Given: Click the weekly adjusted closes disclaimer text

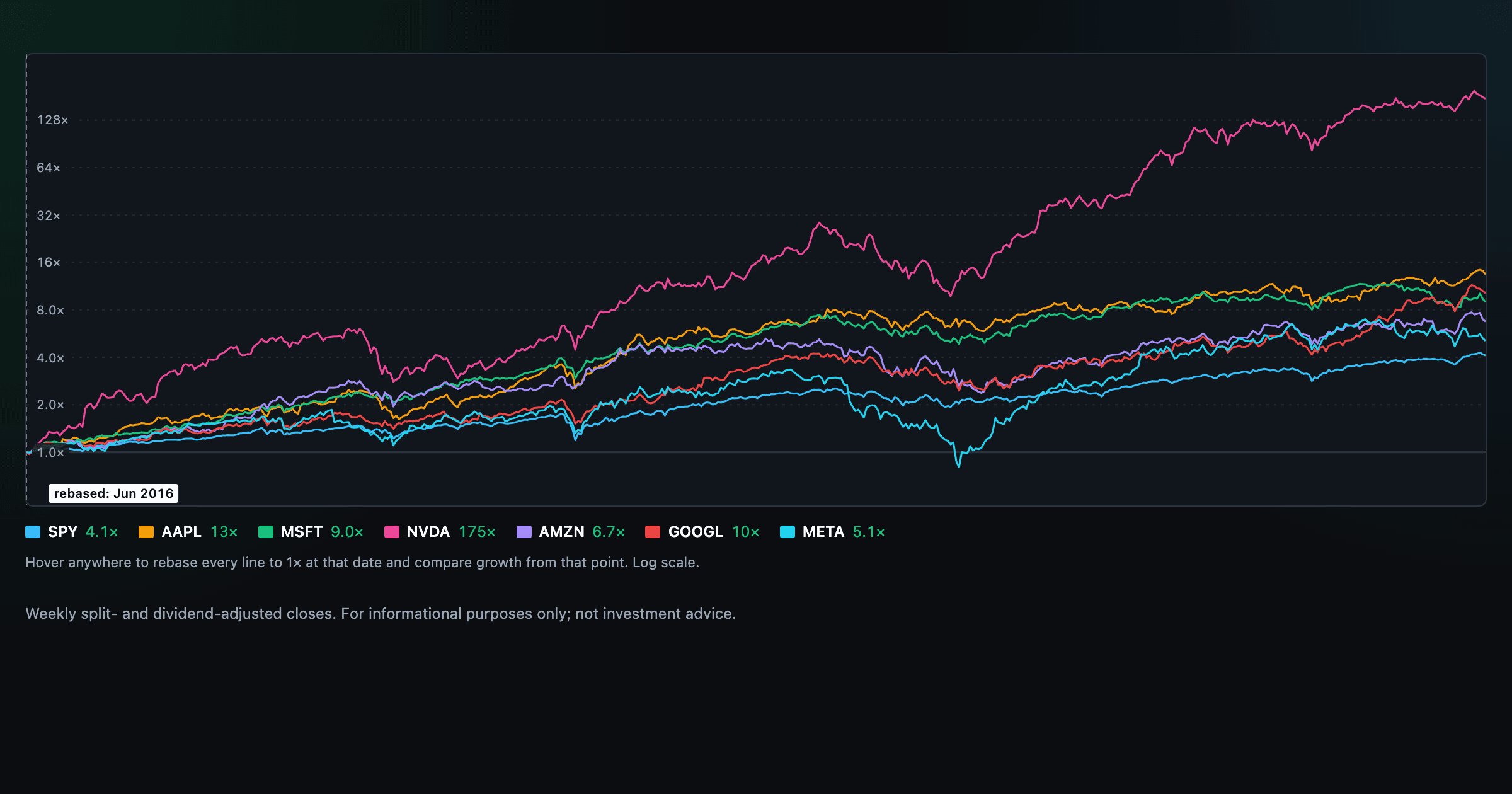Looking at the screenshot, I should 381,614.
